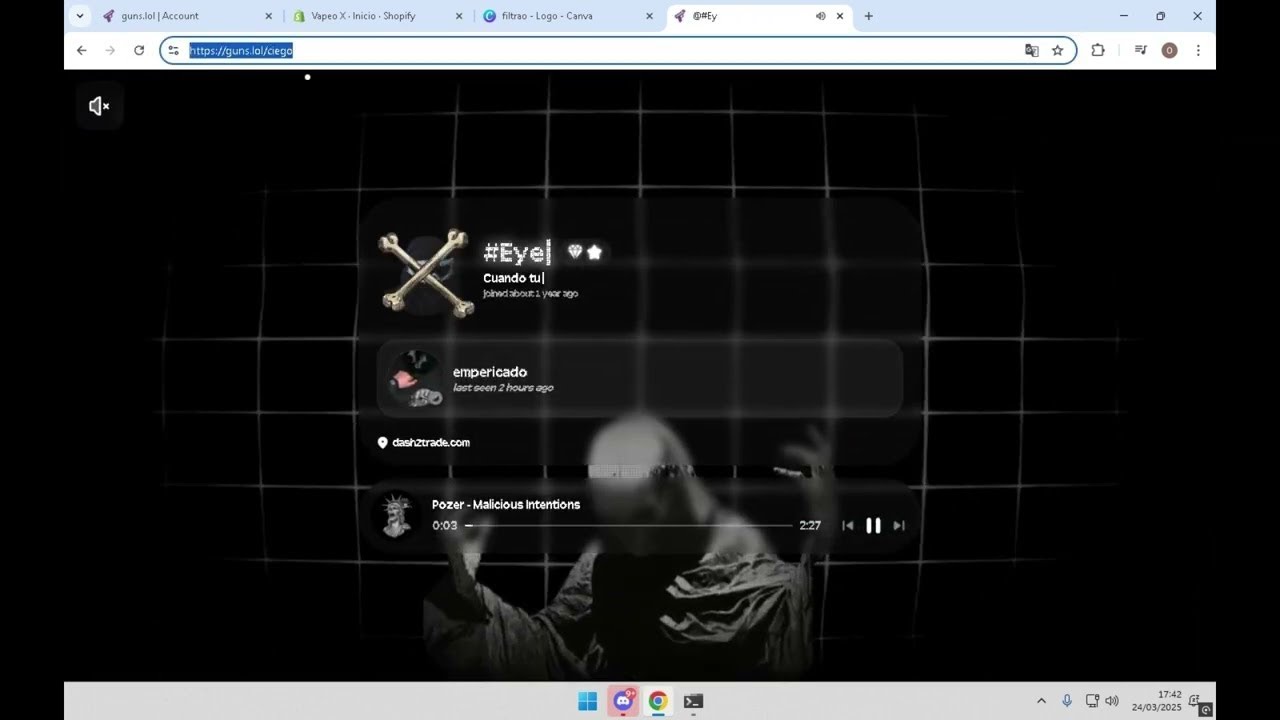Viewport: 1280px width, 720px height.
Task: Close the @#Ey tab
Action: [840, 16]
